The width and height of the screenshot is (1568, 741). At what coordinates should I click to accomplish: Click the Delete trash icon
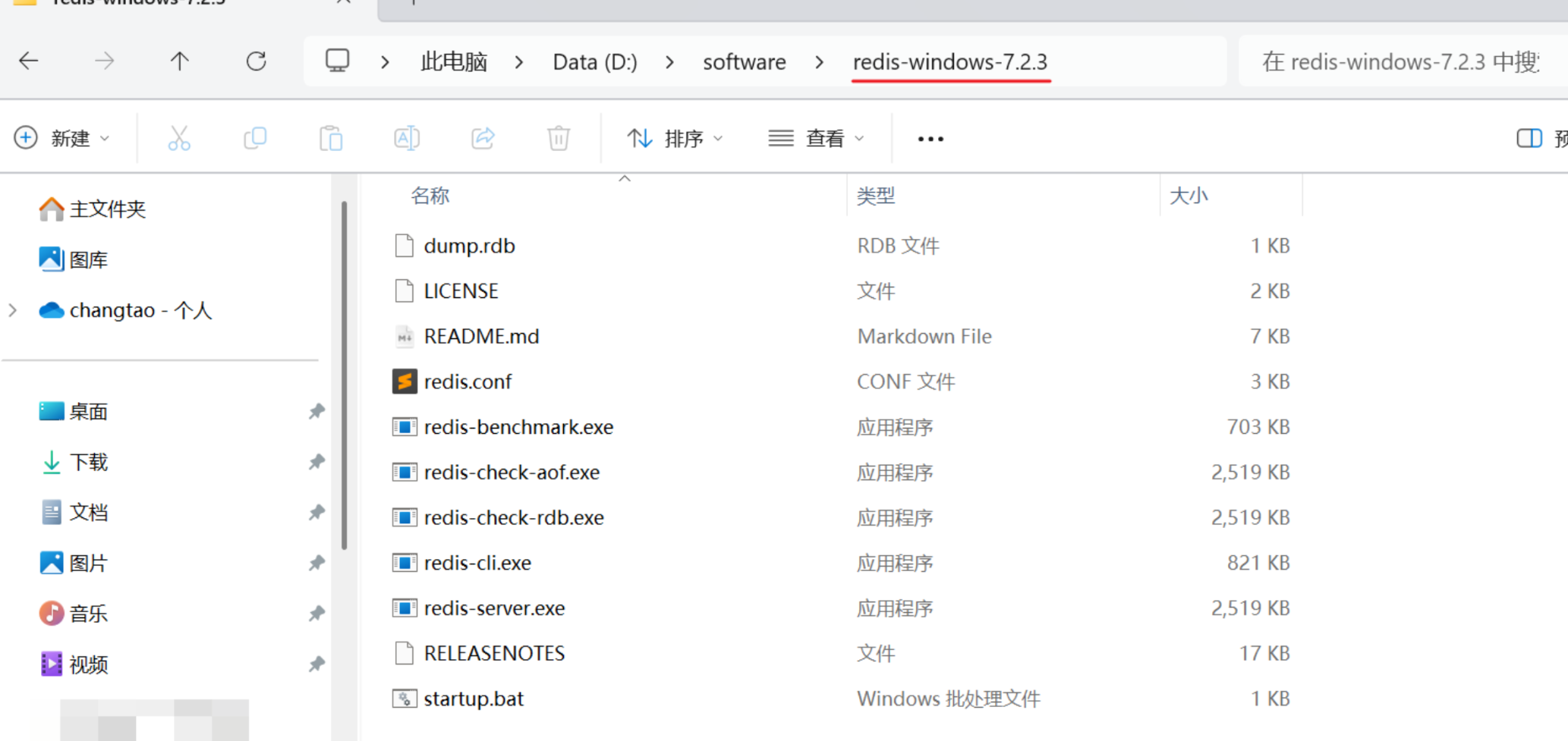(559, 138)
